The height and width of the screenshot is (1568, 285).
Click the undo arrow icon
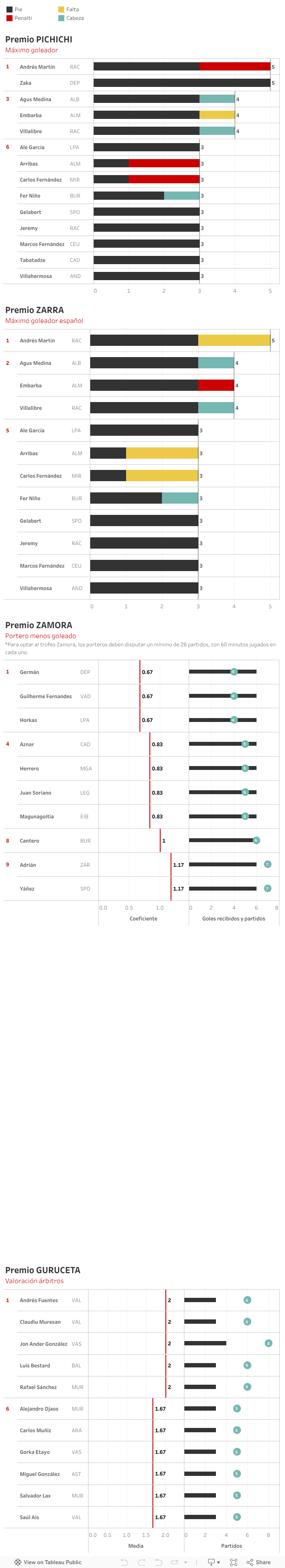(x=124, y=1562)
